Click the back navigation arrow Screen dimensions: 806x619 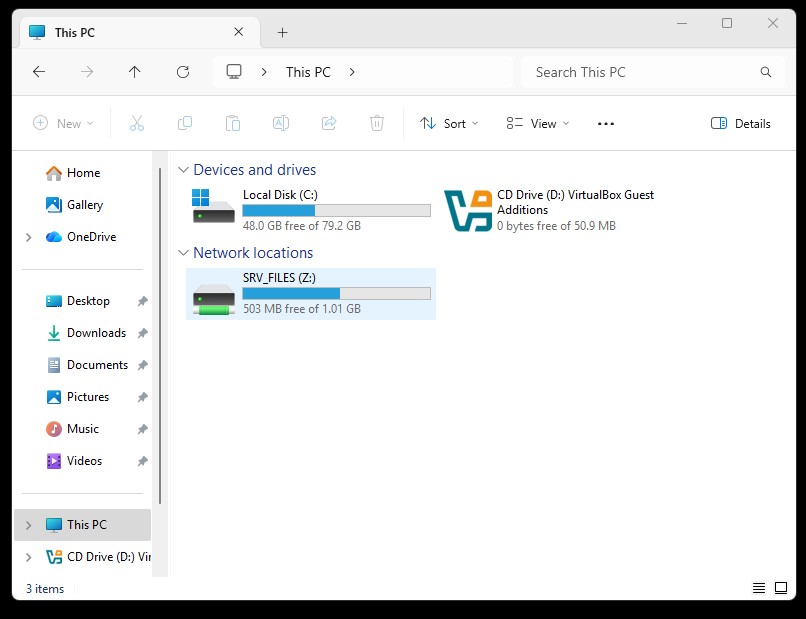(x=39, y=72)
